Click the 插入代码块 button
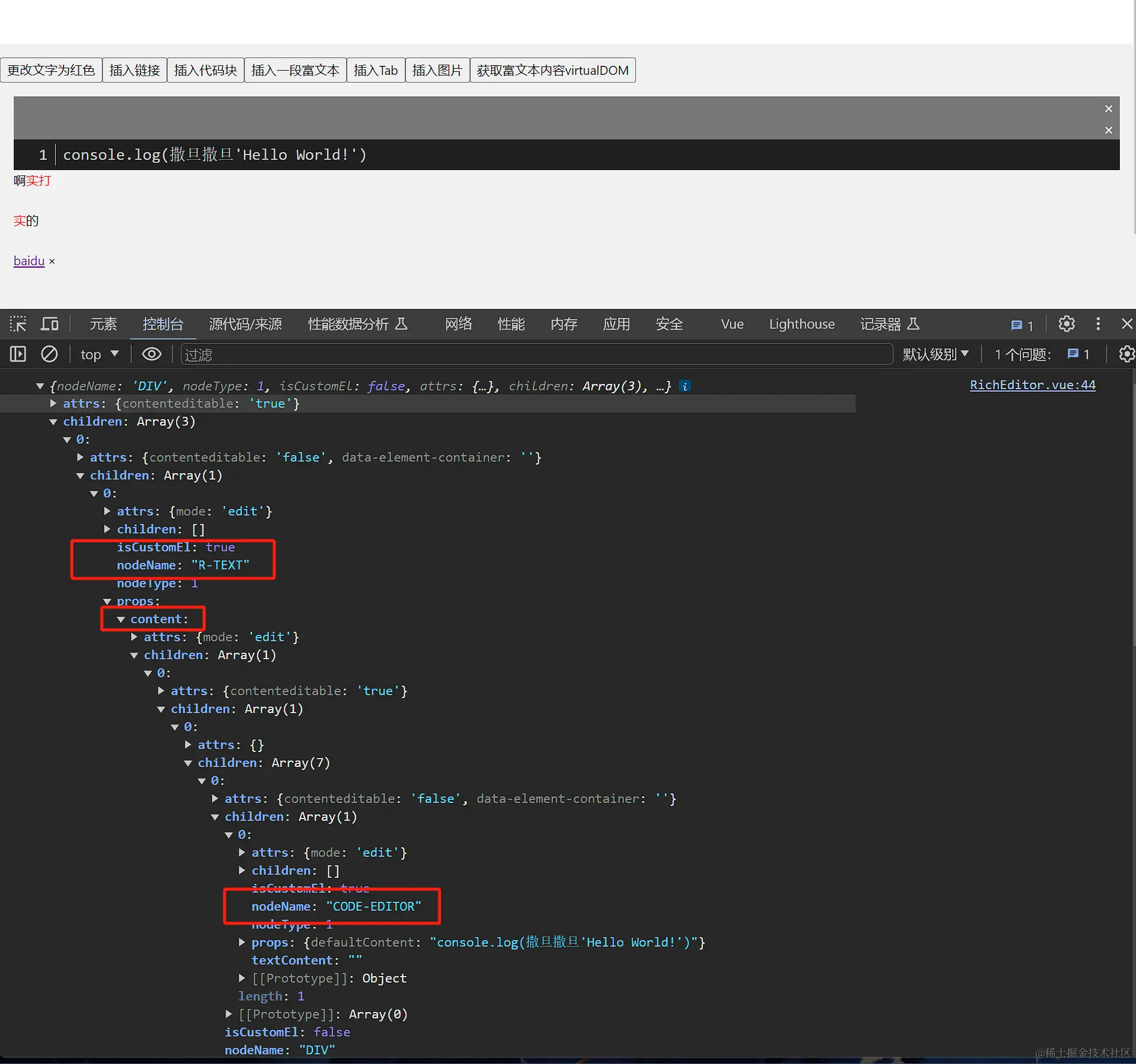 [205, 70]
